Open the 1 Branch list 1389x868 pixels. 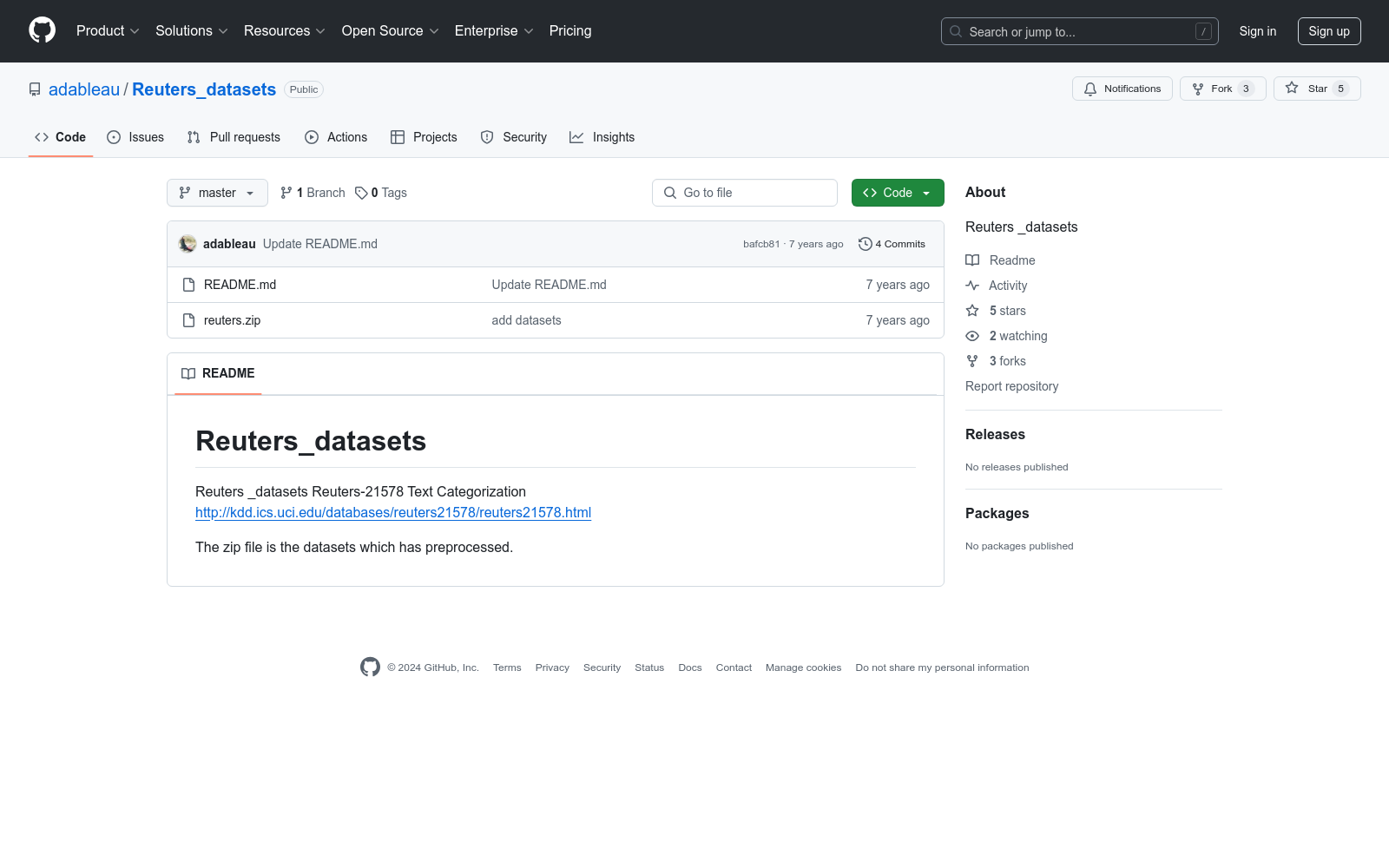313,193
